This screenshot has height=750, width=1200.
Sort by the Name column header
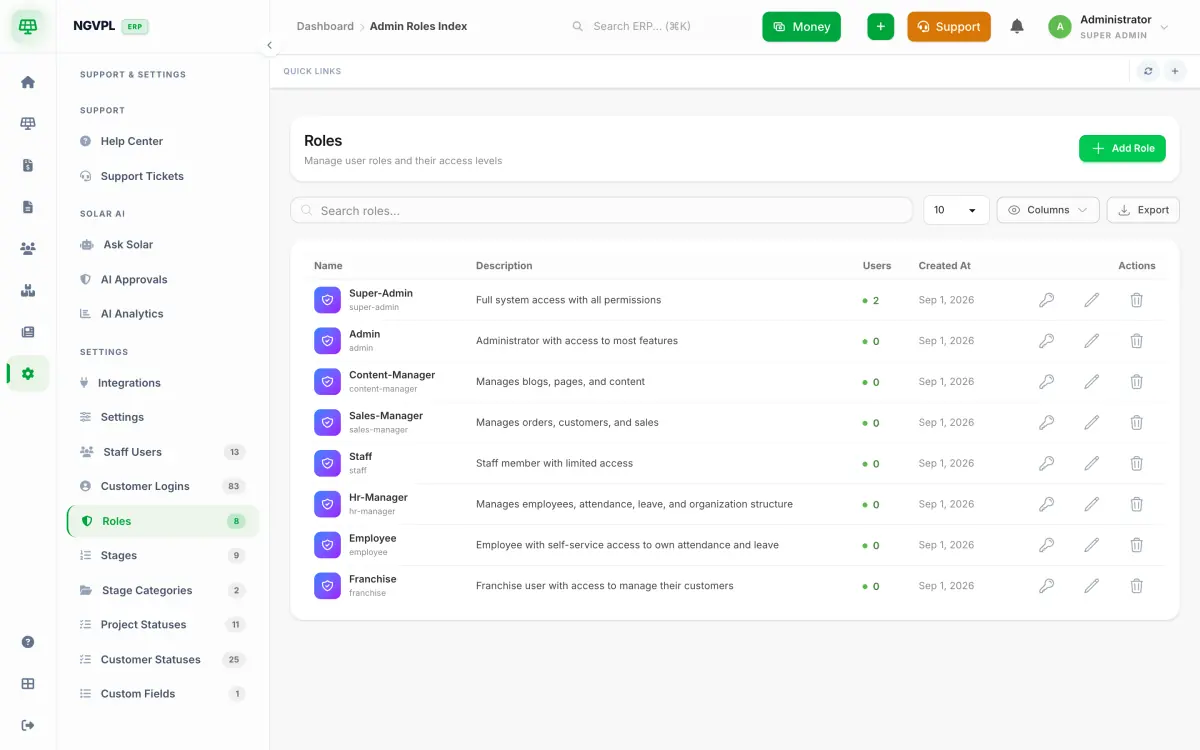(328, 266)
